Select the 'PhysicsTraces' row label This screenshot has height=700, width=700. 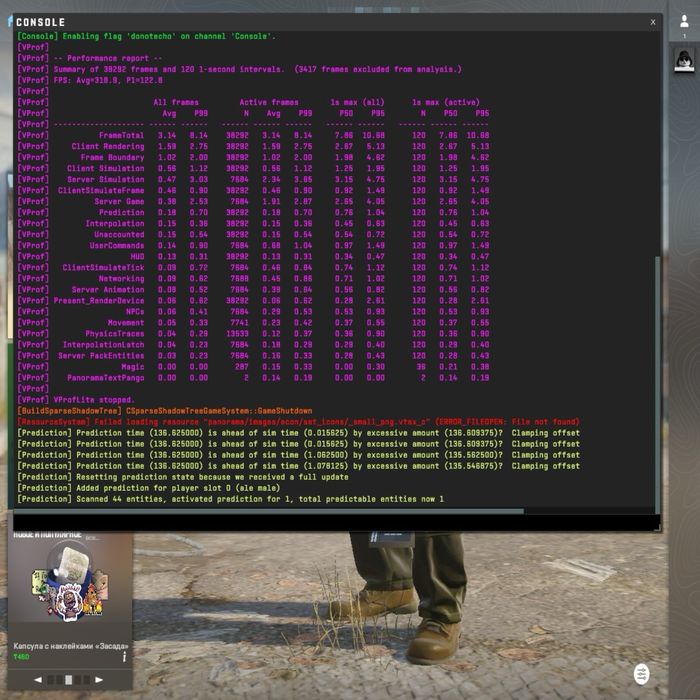115,333
